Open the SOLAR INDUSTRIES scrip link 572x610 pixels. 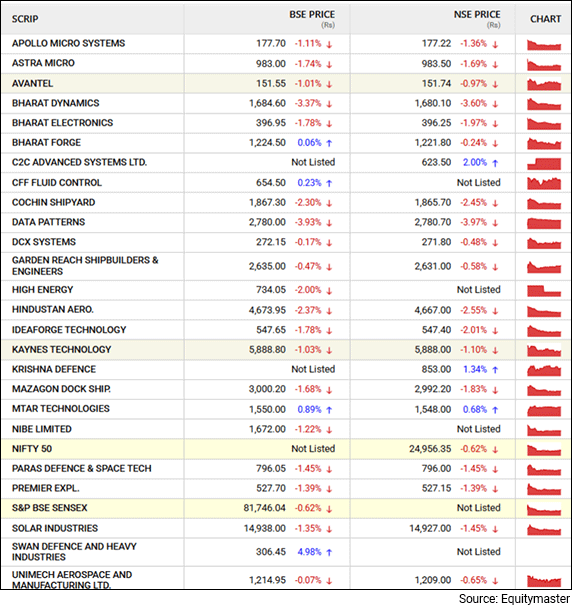click(x=55, y=528)
